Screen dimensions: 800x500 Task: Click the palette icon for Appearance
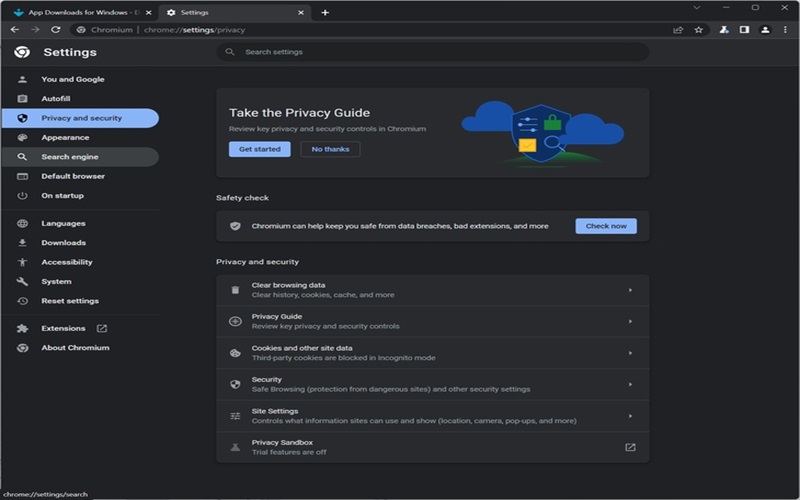(x=22, y=137)
